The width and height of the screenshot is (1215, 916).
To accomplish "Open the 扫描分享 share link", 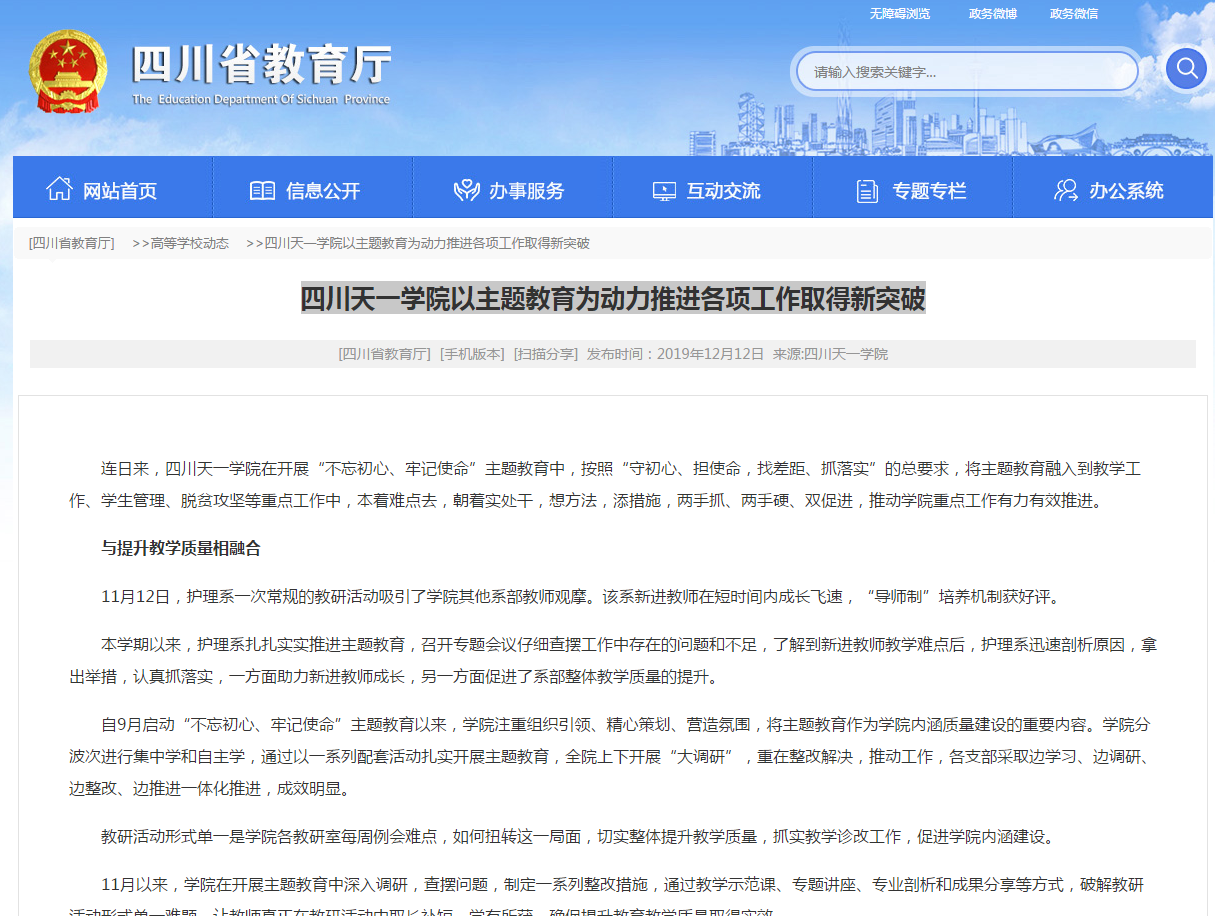I will (x=546, y=354).
